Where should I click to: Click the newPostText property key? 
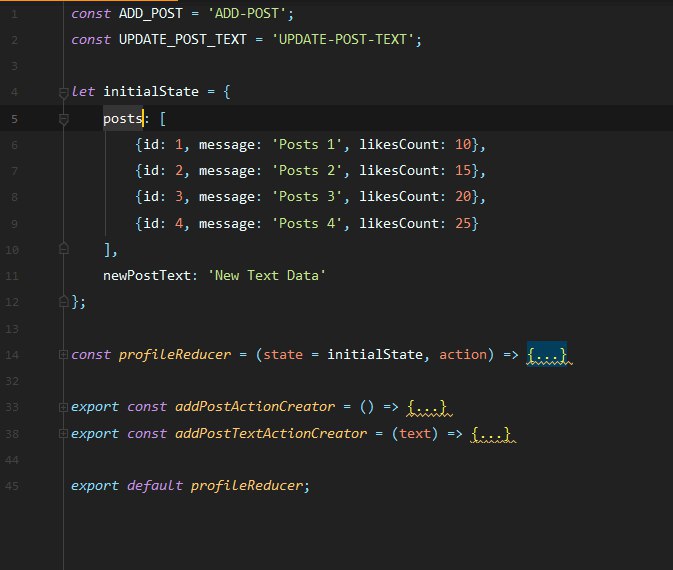click(147, 275)
